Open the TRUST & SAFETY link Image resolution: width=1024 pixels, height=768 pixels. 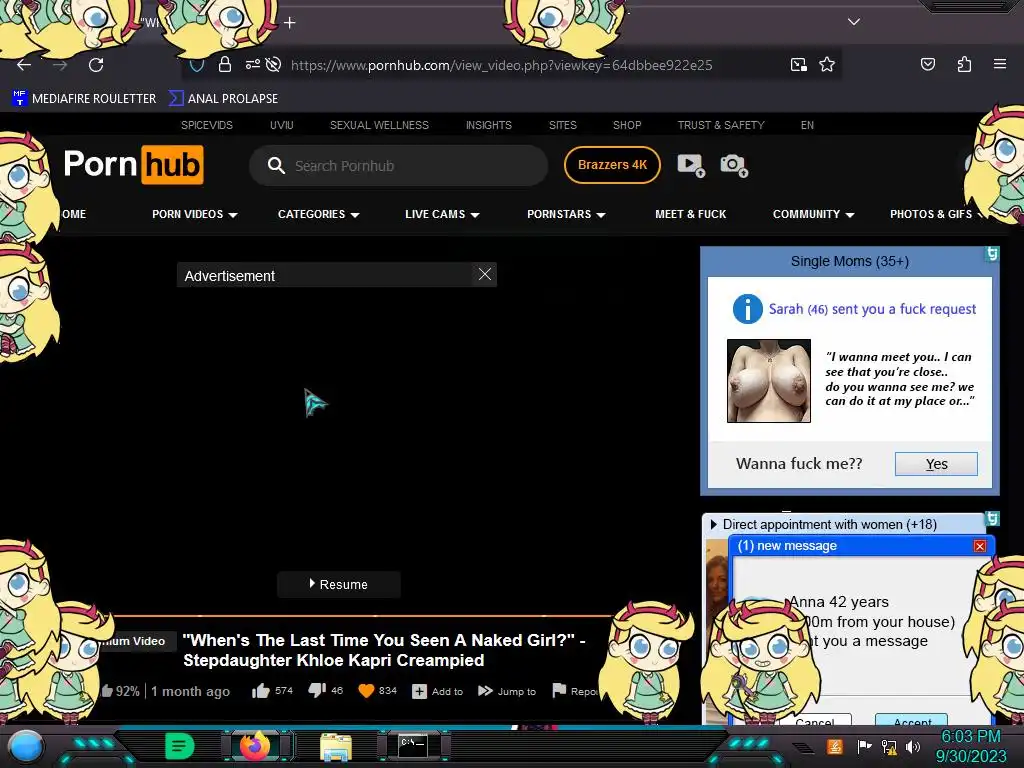coord(721,125)
